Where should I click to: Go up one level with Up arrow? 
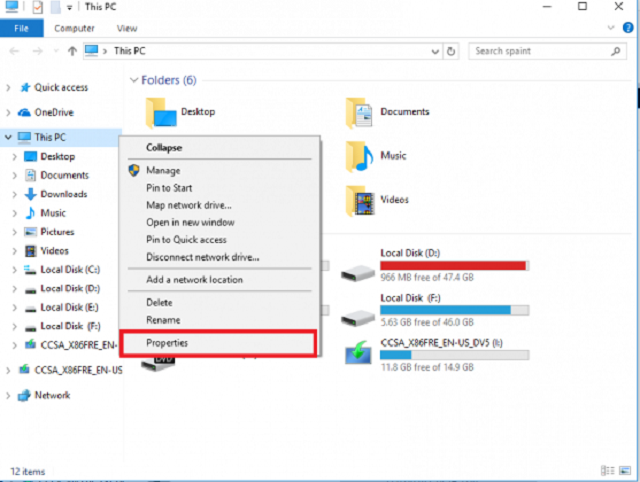click(x=72, y=51)
